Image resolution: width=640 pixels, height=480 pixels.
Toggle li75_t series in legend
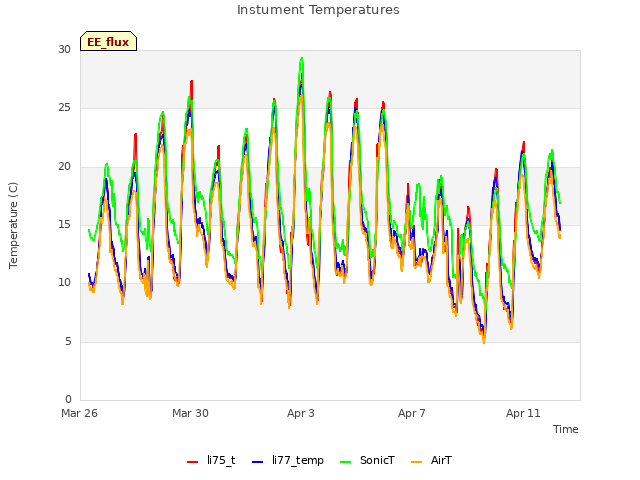click(x=211, y=460)
